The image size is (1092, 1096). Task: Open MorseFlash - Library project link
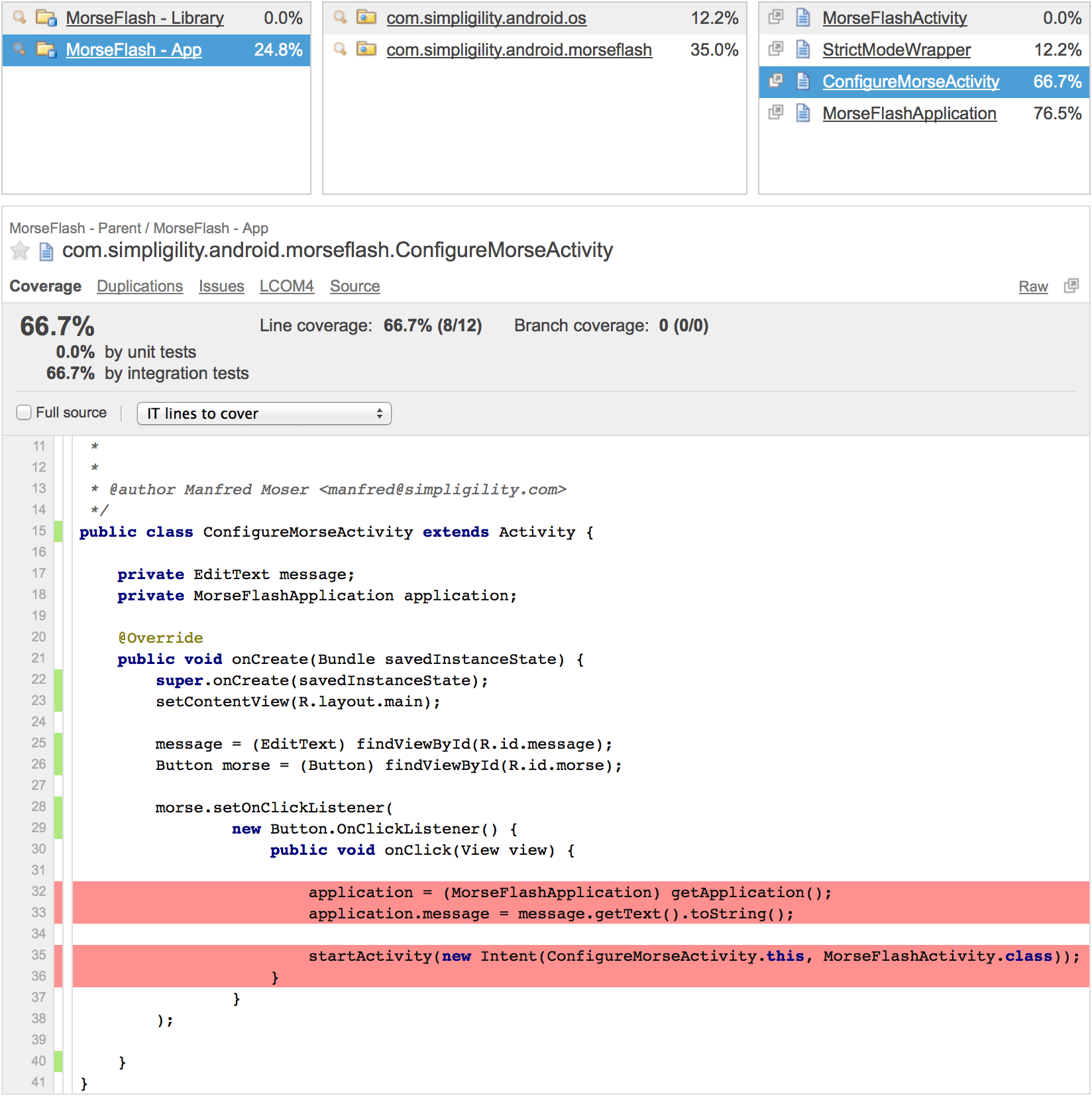tap(144, 18)
